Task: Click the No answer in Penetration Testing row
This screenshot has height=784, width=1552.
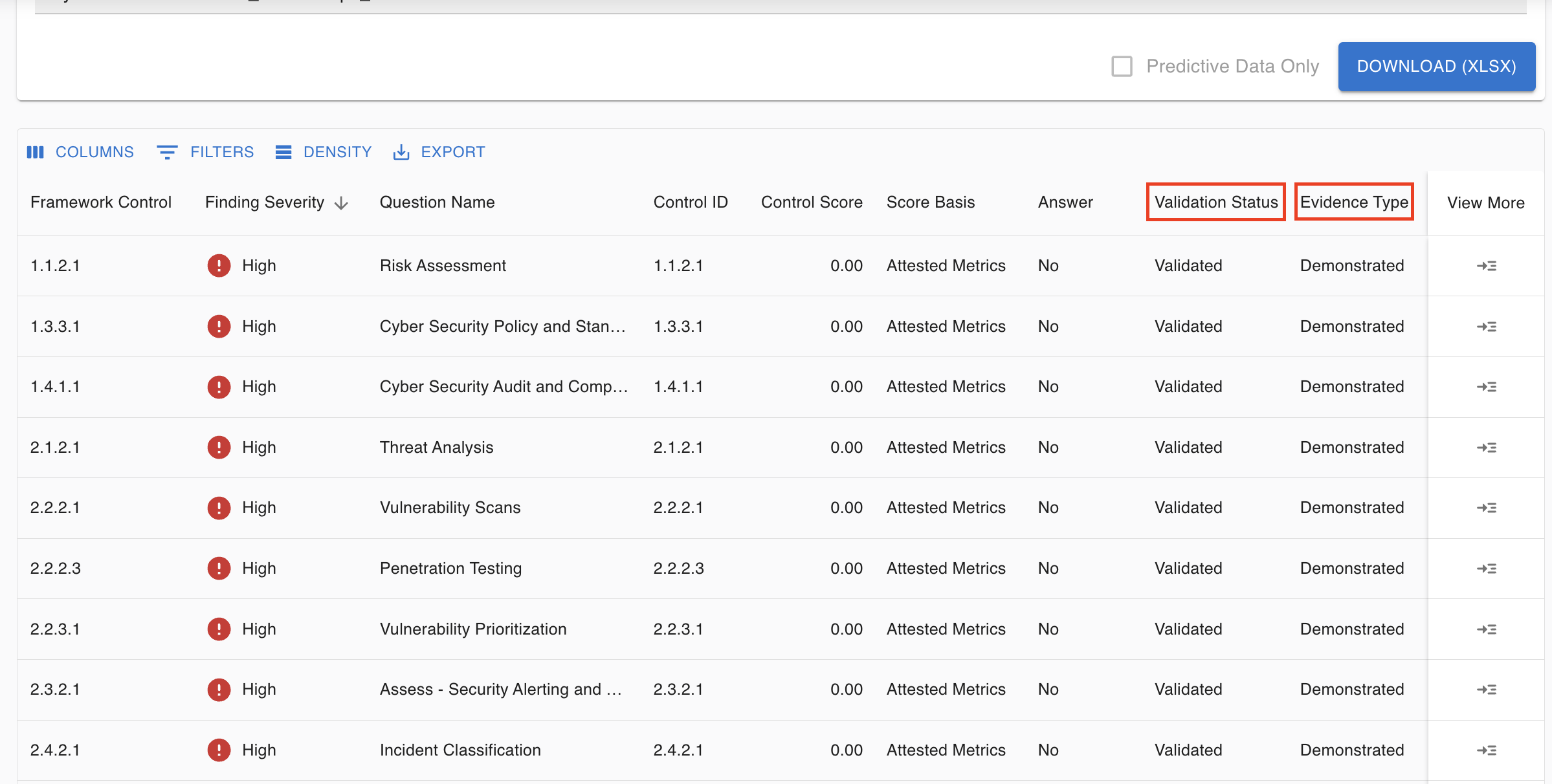Action: (x=1048, y=569)
